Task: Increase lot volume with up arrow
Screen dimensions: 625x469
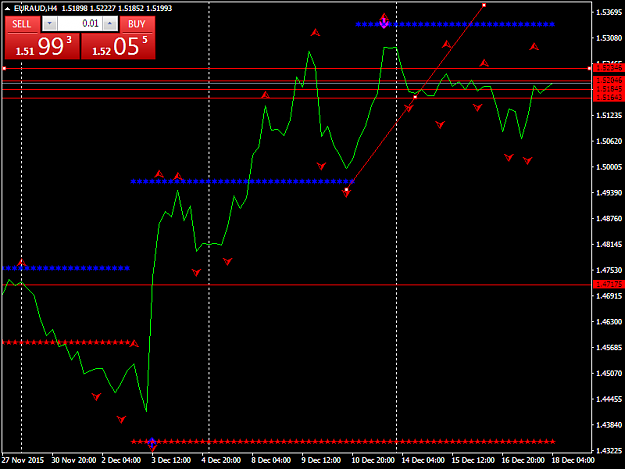Action: pyautogui.click(x=110, y=24)
